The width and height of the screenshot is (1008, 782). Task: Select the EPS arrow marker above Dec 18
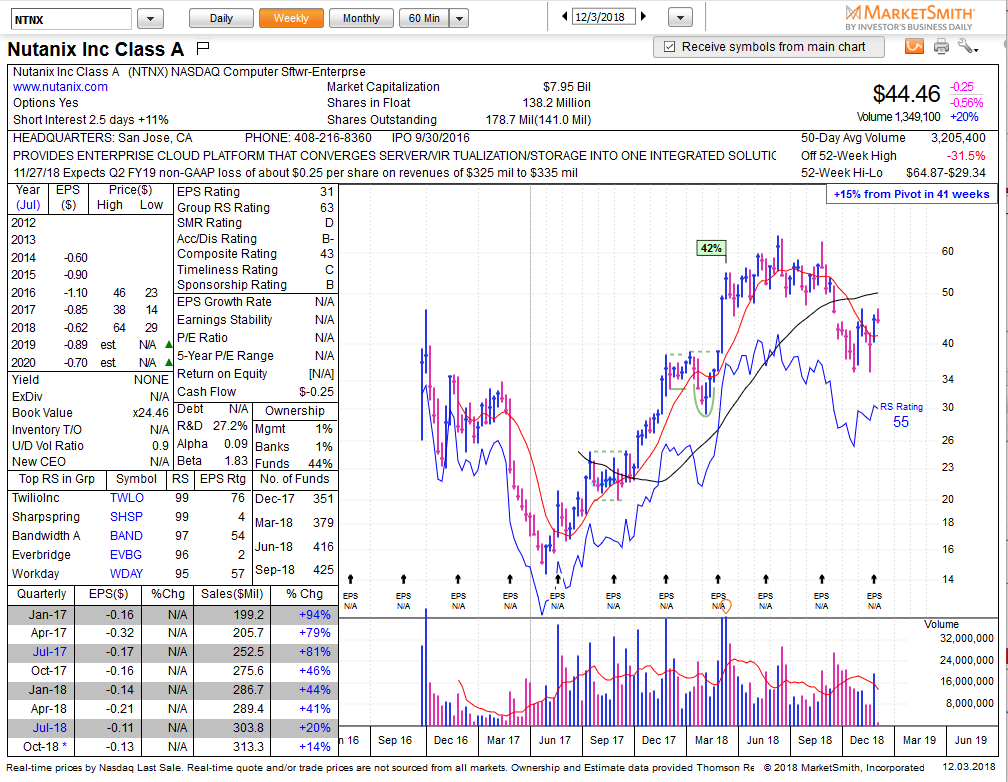[874, 579]
